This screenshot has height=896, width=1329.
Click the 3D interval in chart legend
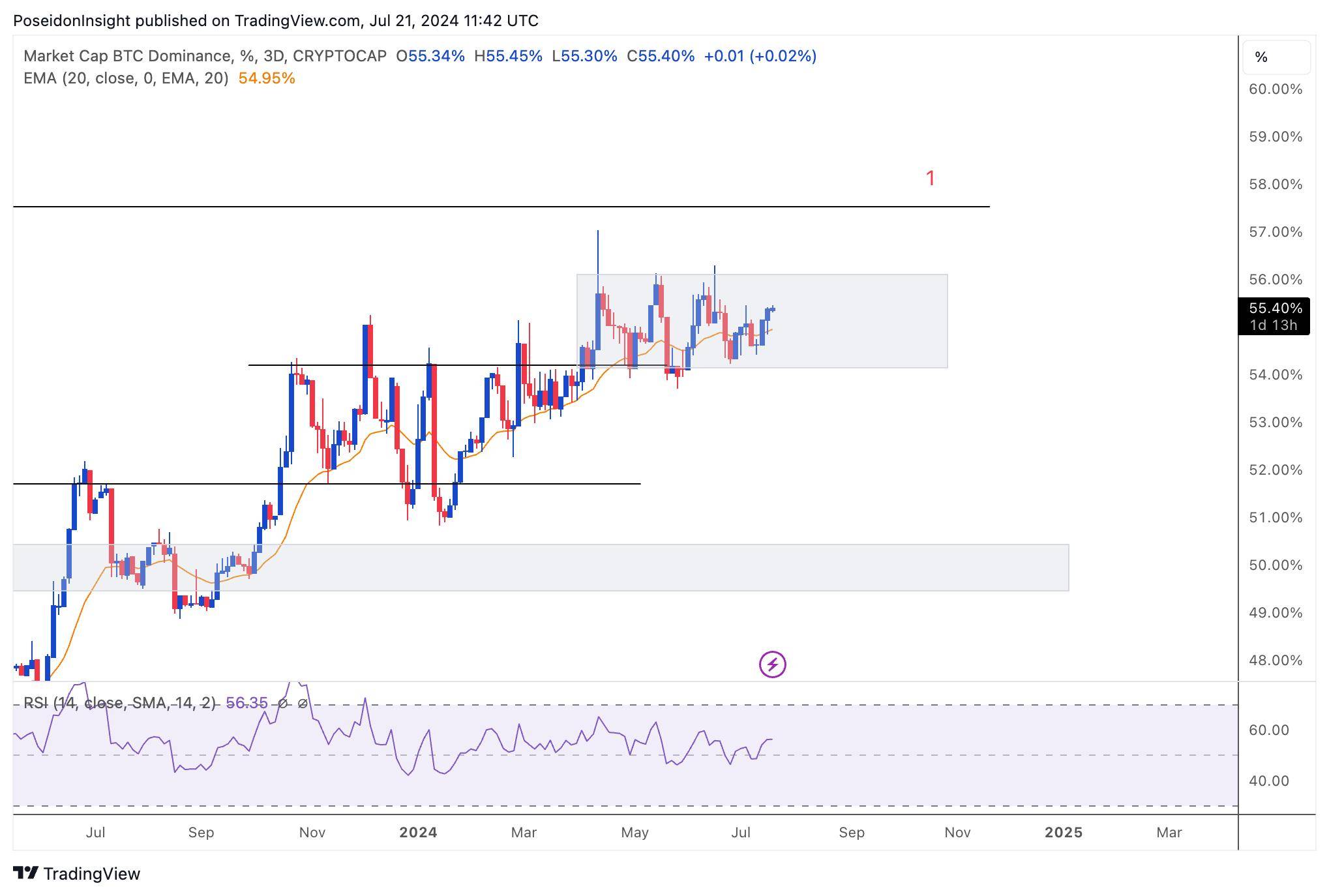pos(276,56)
